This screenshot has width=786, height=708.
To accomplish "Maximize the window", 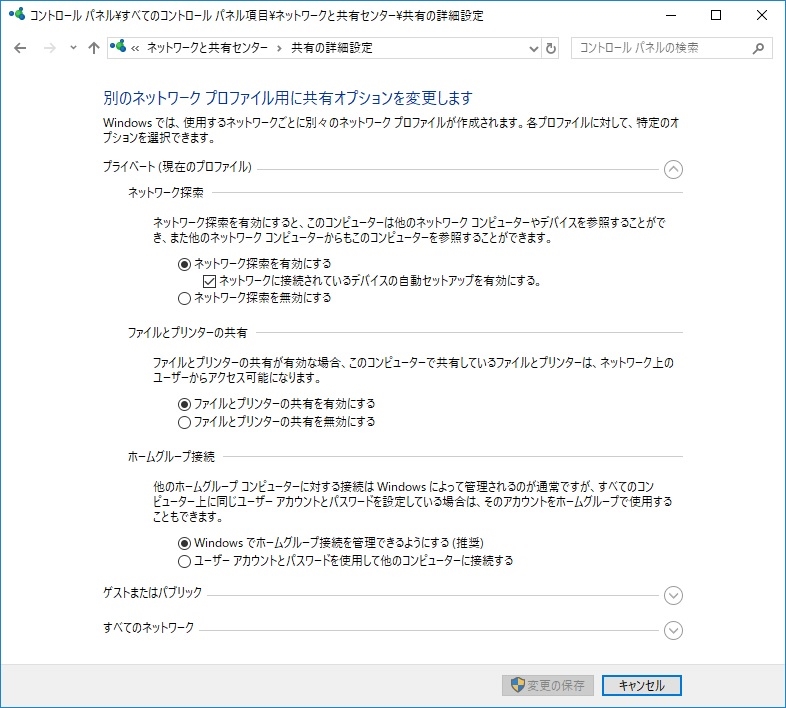I will tap(716, 15).
